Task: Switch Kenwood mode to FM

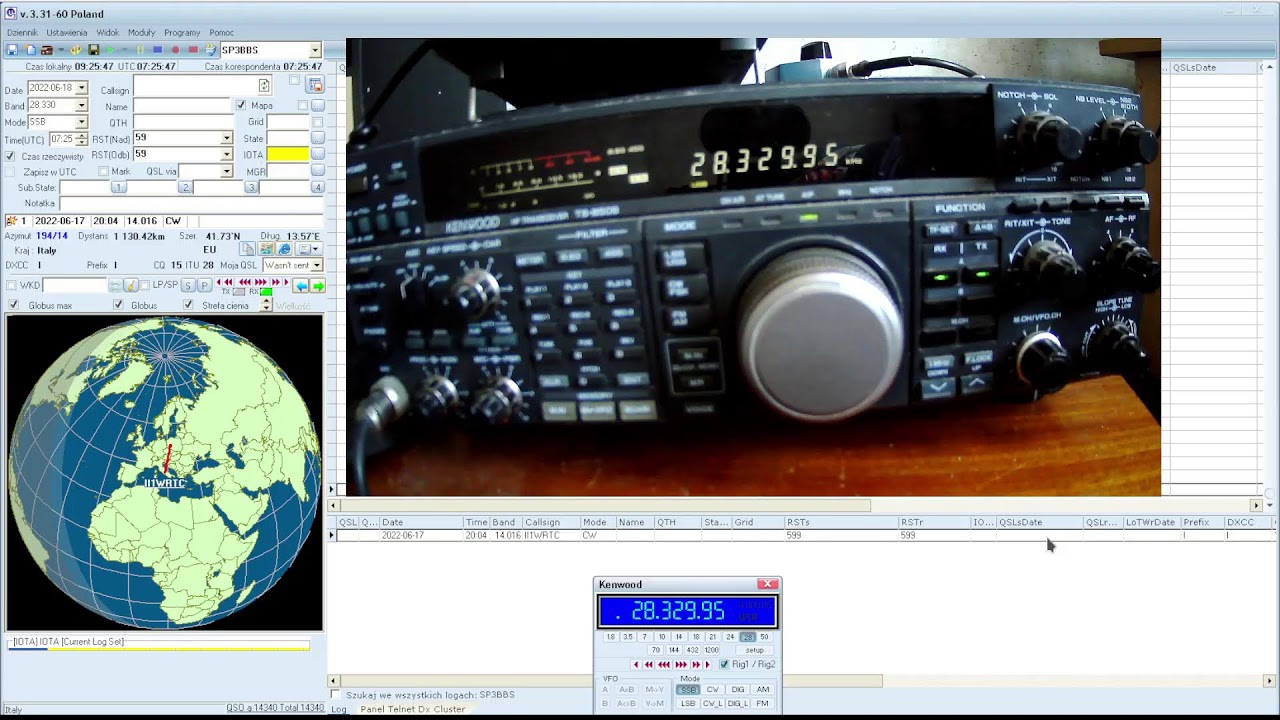Action: point(762,703)
